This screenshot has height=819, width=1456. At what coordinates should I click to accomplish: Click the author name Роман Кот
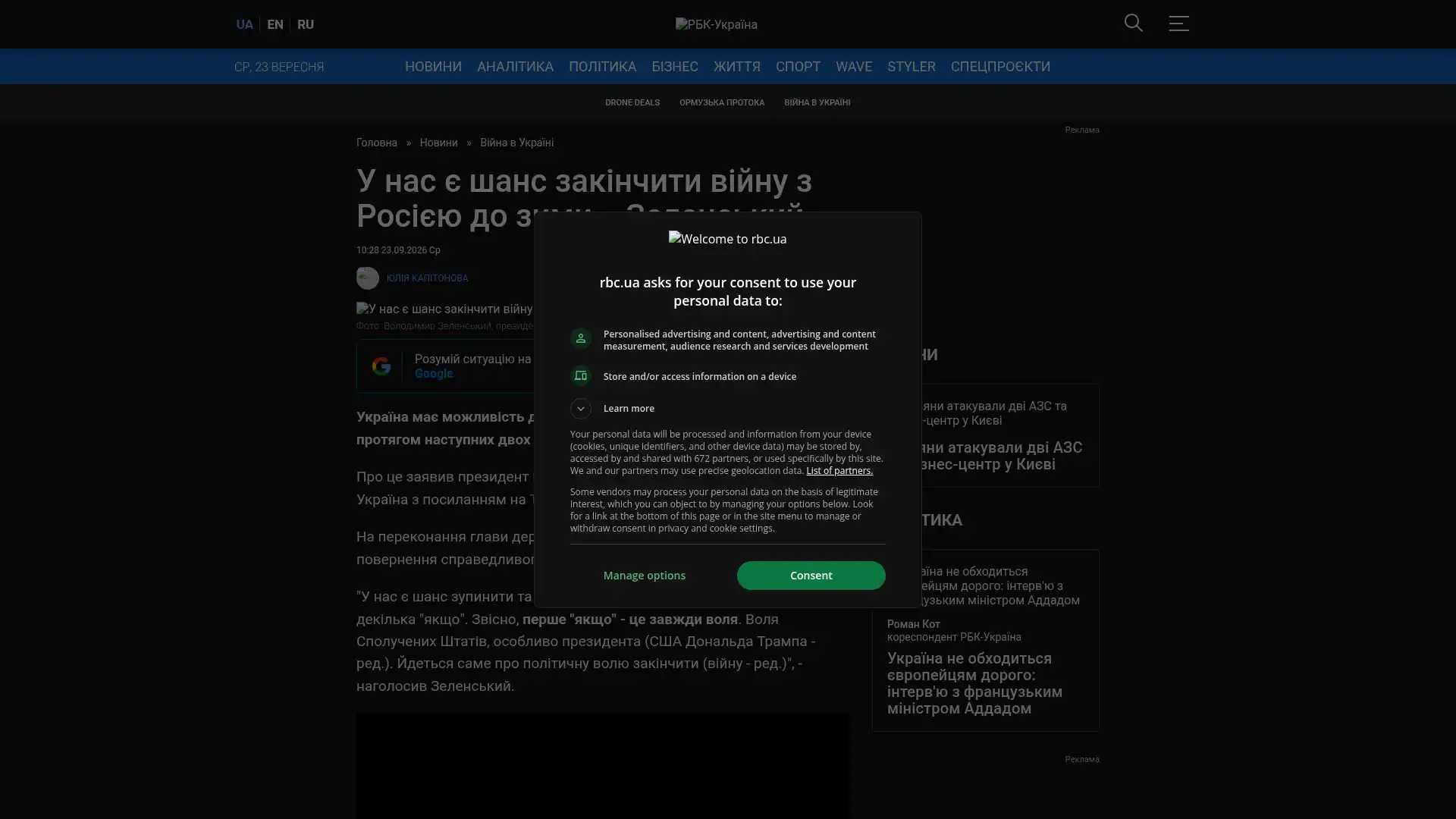click(914, 624)
